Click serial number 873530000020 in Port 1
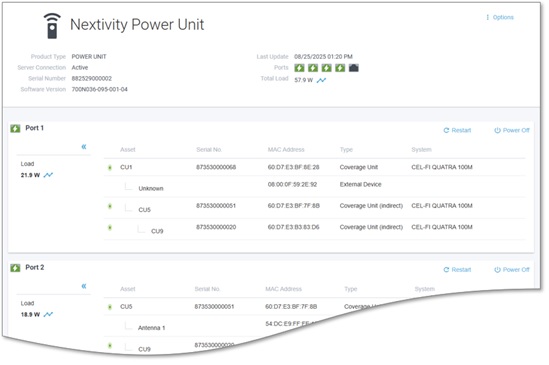 click(x=216, y=227)
